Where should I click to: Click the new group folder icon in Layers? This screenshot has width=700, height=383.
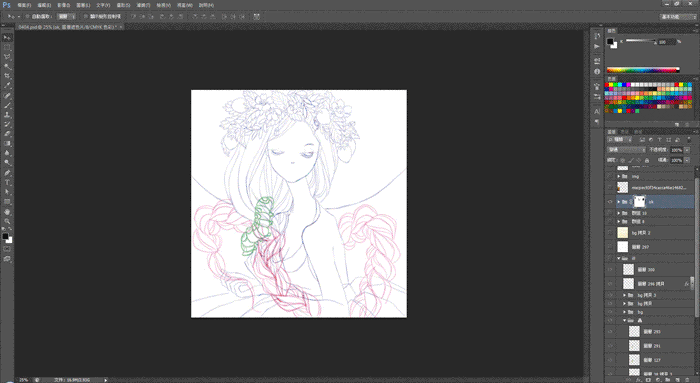(x=668, y=380)
